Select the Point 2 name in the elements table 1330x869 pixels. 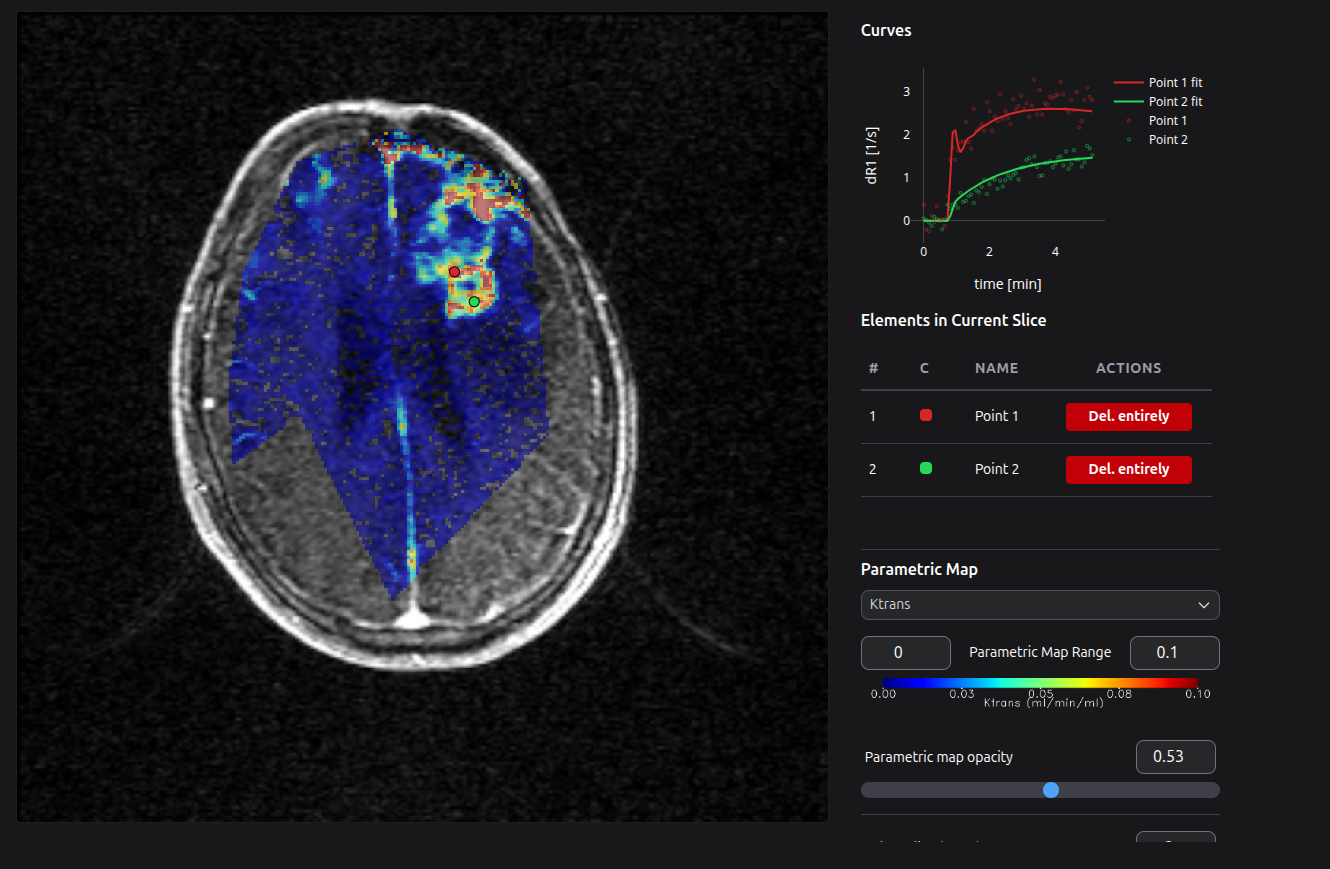pos(996,469)
